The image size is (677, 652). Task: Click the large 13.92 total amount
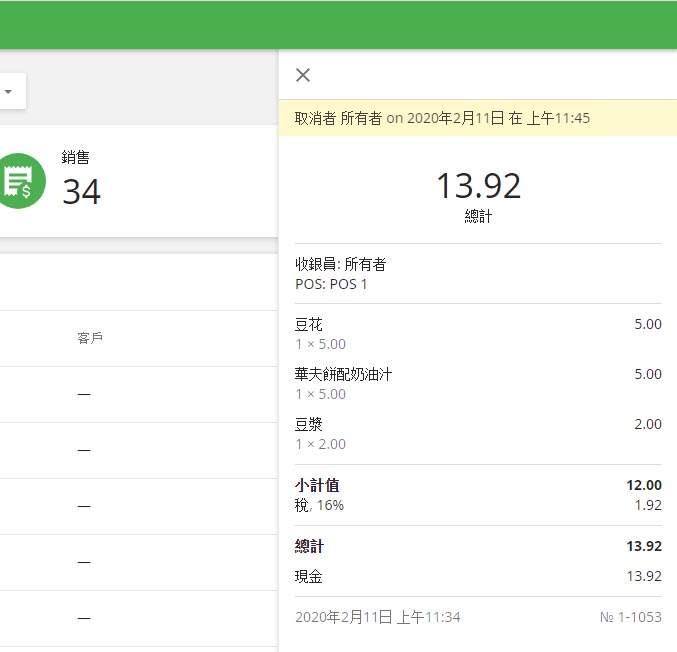pyautogui.click(x=478, y=186)
